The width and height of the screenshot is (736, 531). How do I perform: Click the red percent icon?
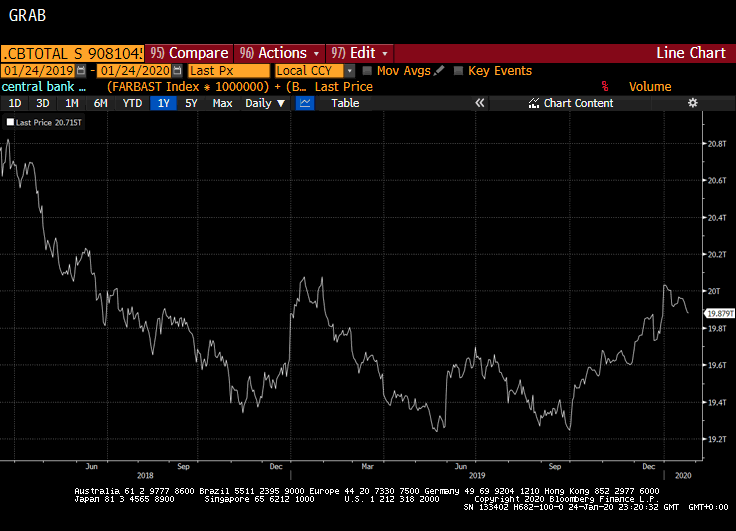tap(605, 87)
